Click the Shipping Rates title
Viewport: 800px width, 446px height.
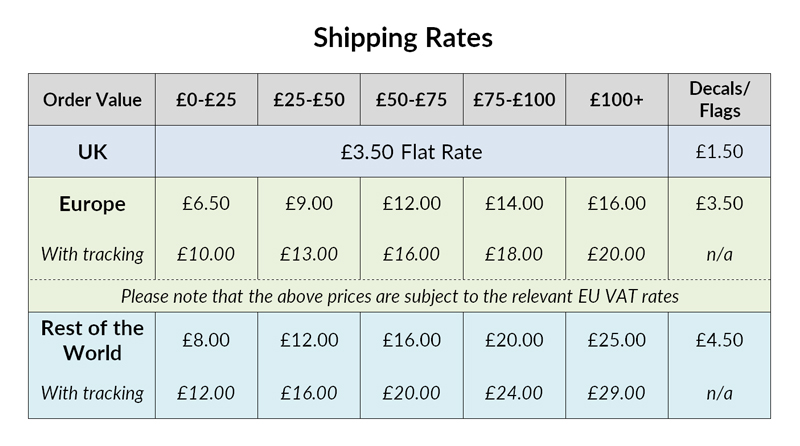403,38
